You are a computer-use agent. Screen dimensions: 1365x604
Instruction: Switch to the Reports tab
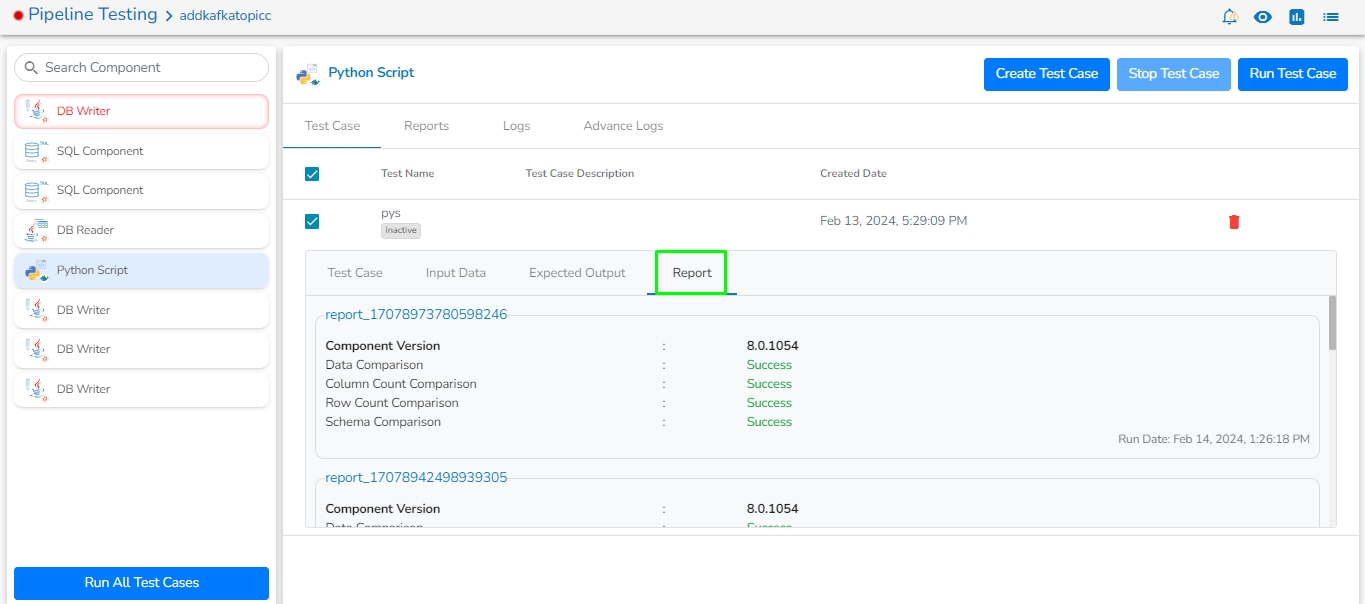426,126
